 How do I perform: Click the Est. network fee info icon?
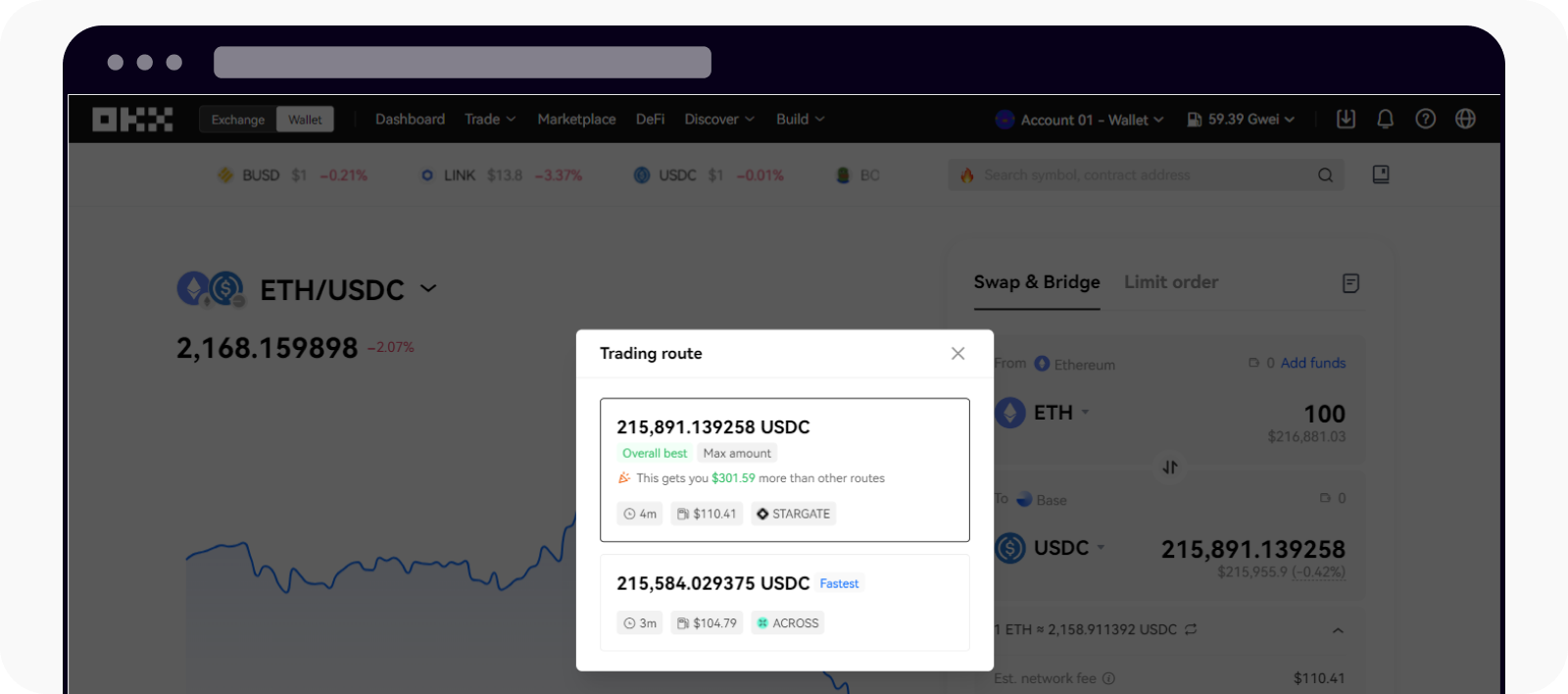point(1108,678)
